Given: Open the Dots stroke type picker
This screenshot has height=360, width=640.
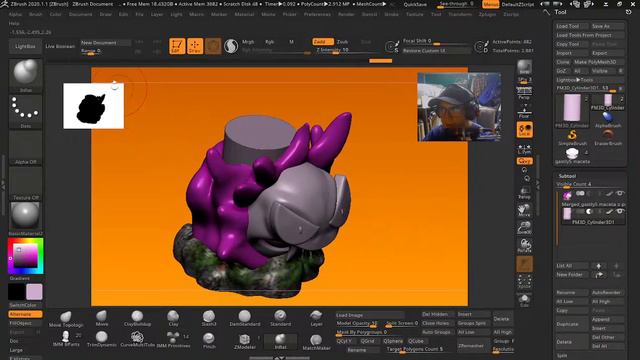Looking at the screenshot, I should 25,111.
